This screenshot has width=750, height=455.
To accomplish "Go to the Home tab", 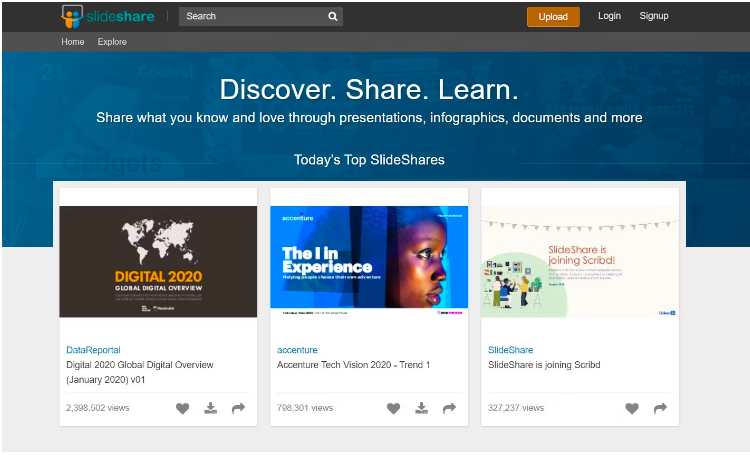I will pyautogui.click(x=73, y=42).
